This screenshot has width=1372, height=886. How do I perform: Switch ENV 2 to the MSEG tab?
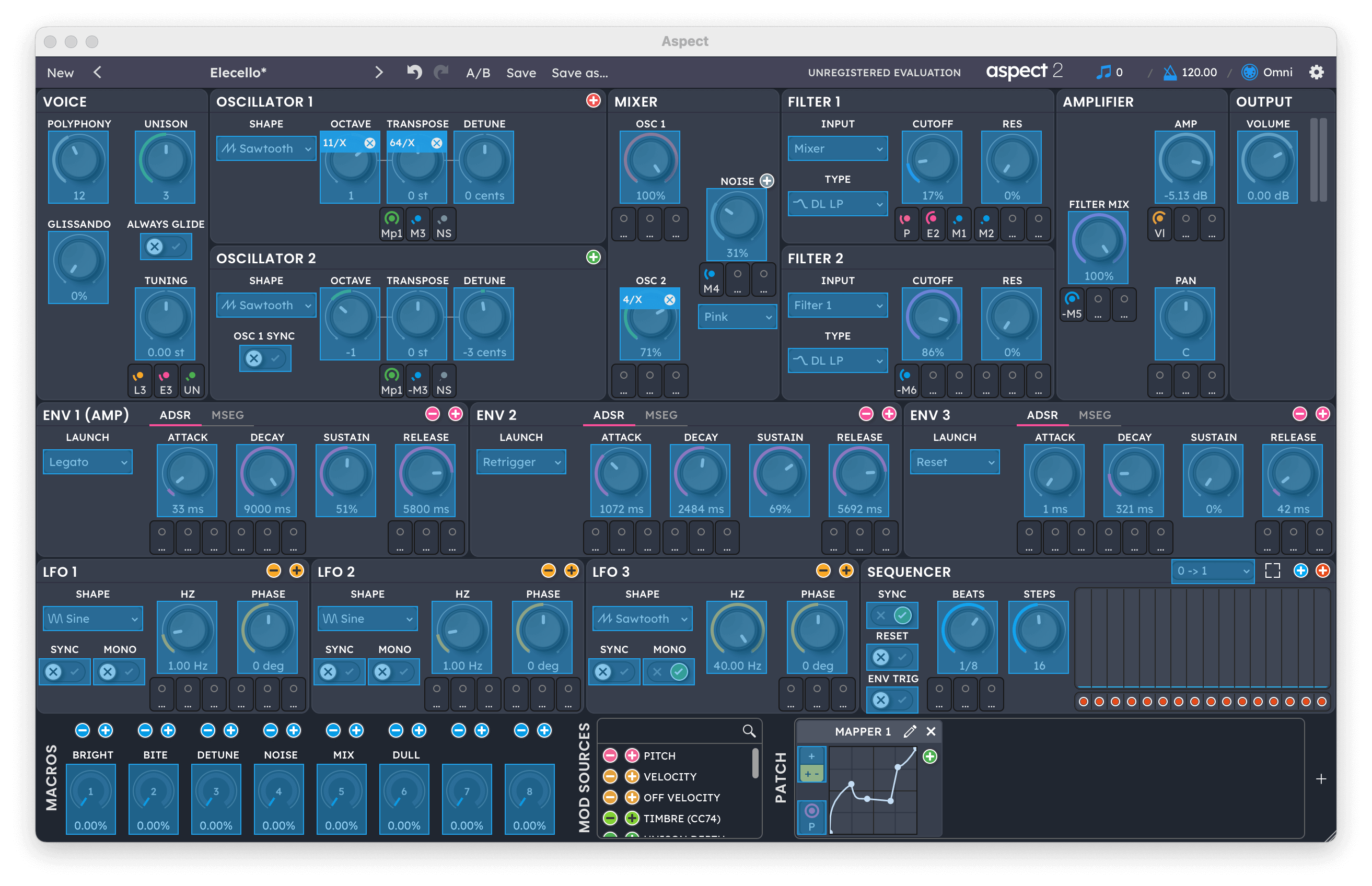pos(661,415)
